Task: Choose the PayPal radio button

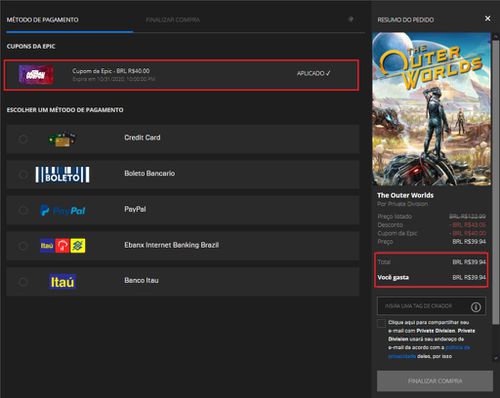Action: coord(23,210)
